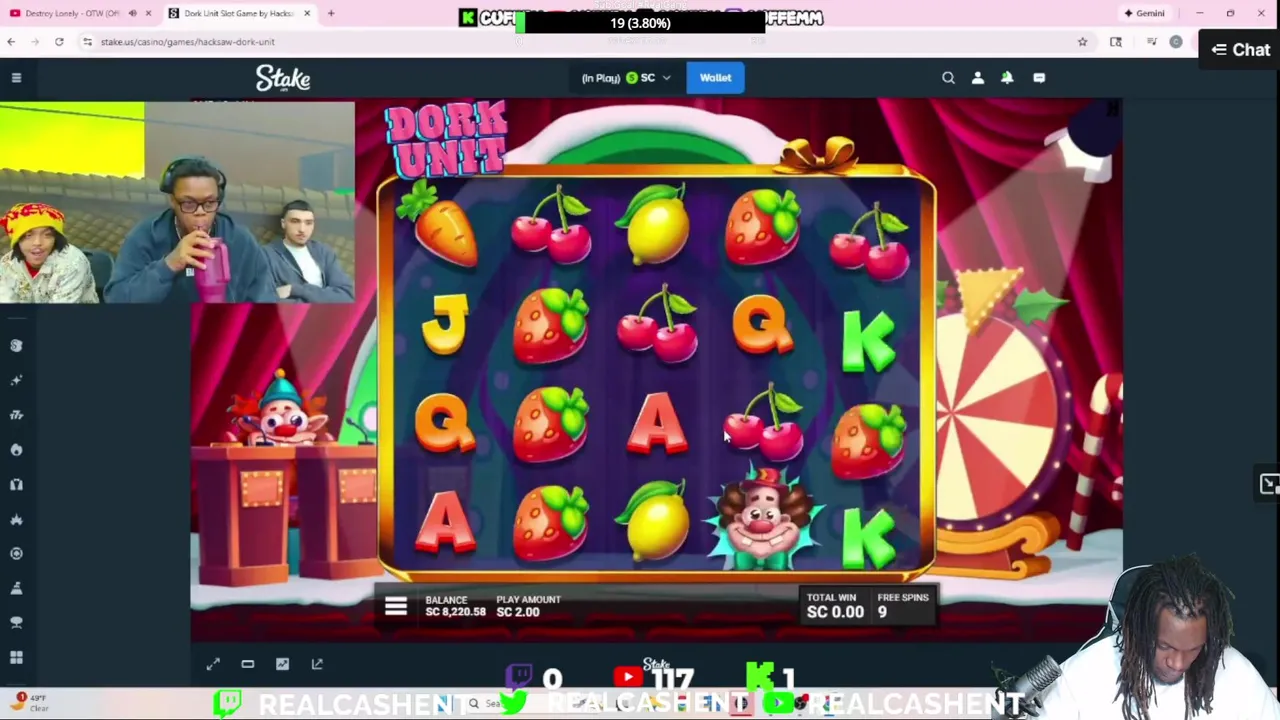
Task: Click the FREE SPINS 9 counter
Action: [x=903, y=605]
